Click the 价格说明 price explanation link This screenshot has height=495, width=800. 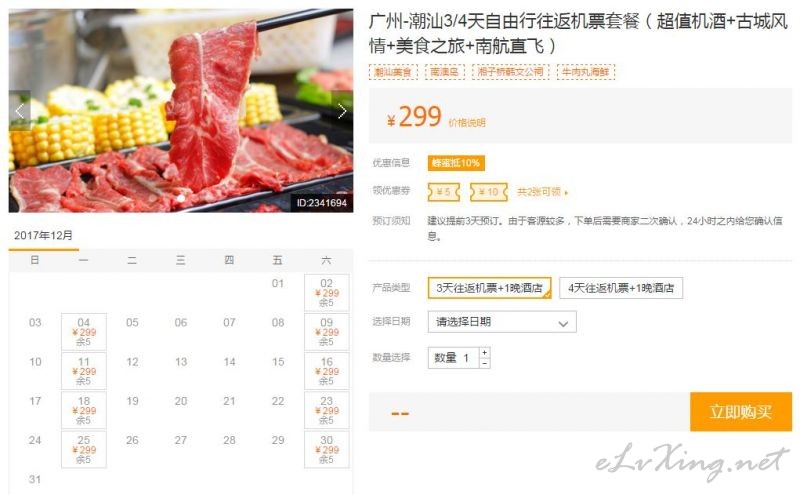467,122
